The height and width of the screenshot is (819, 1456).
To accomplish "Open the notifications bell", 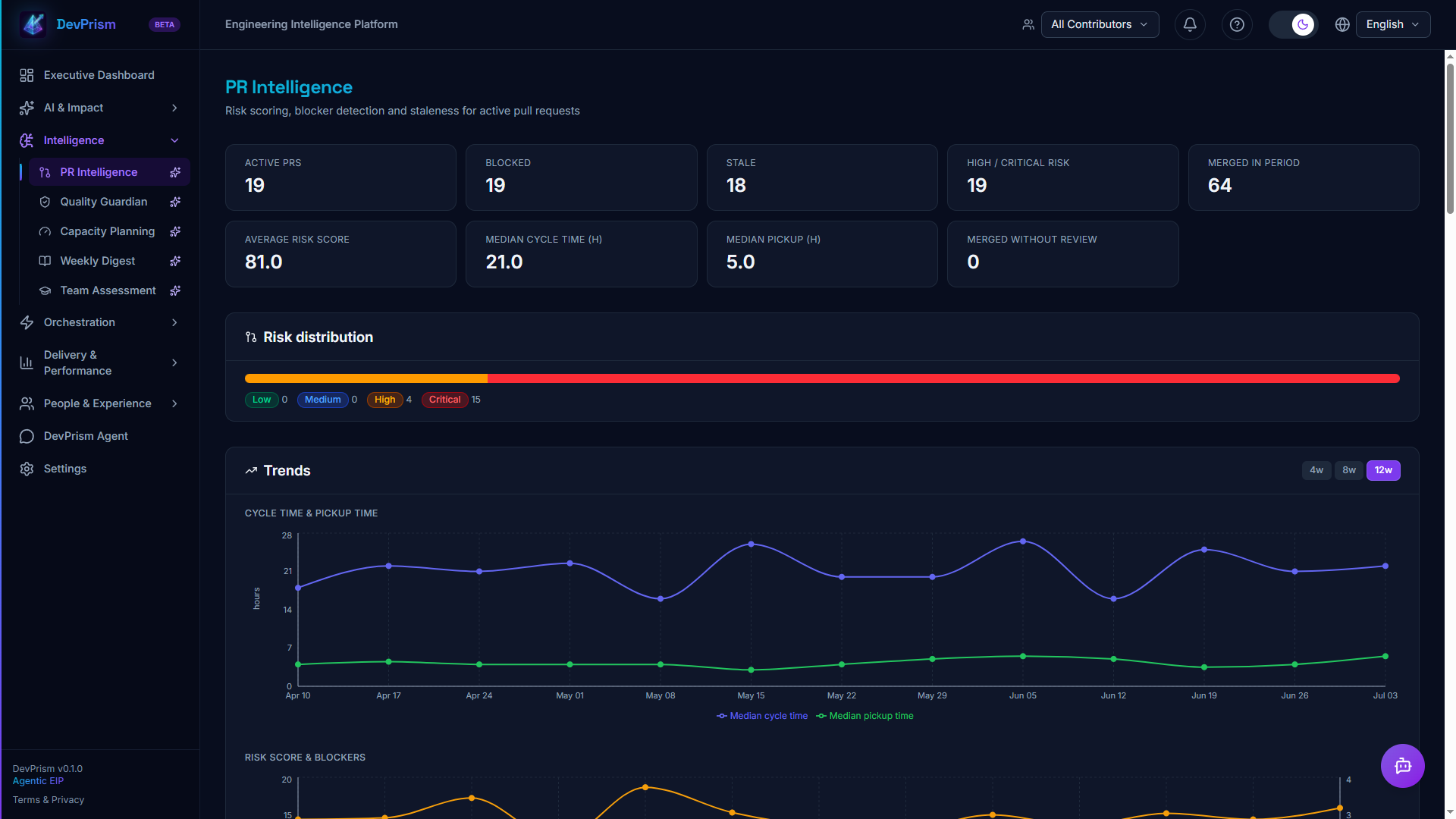I will pos(1190,24).
